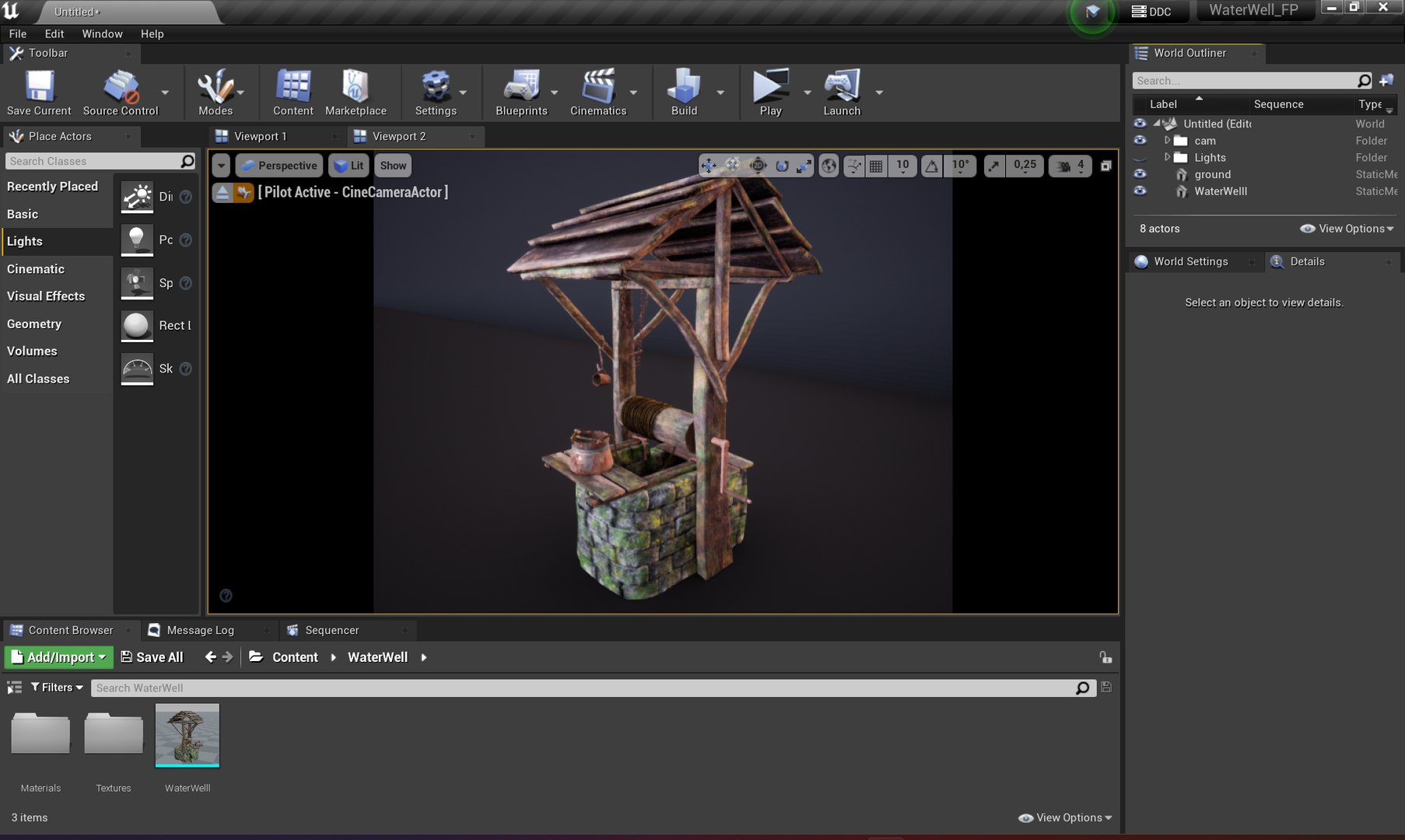Image resolution: width=1405 pixels, height=840 pixels.
Task: Switch to the Viewport 2 tab
Action: coord(398,136)
